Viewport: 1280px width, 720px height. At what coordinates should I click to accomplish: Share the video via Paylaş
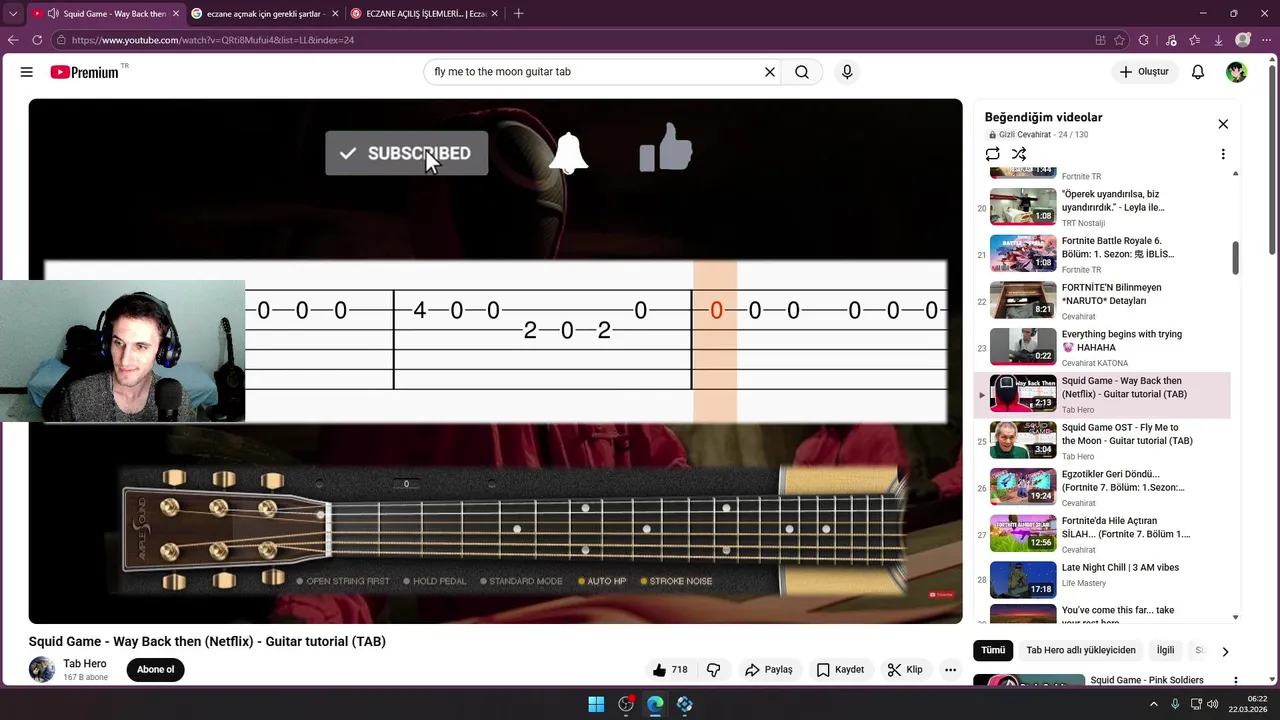(x=769, y=670)
